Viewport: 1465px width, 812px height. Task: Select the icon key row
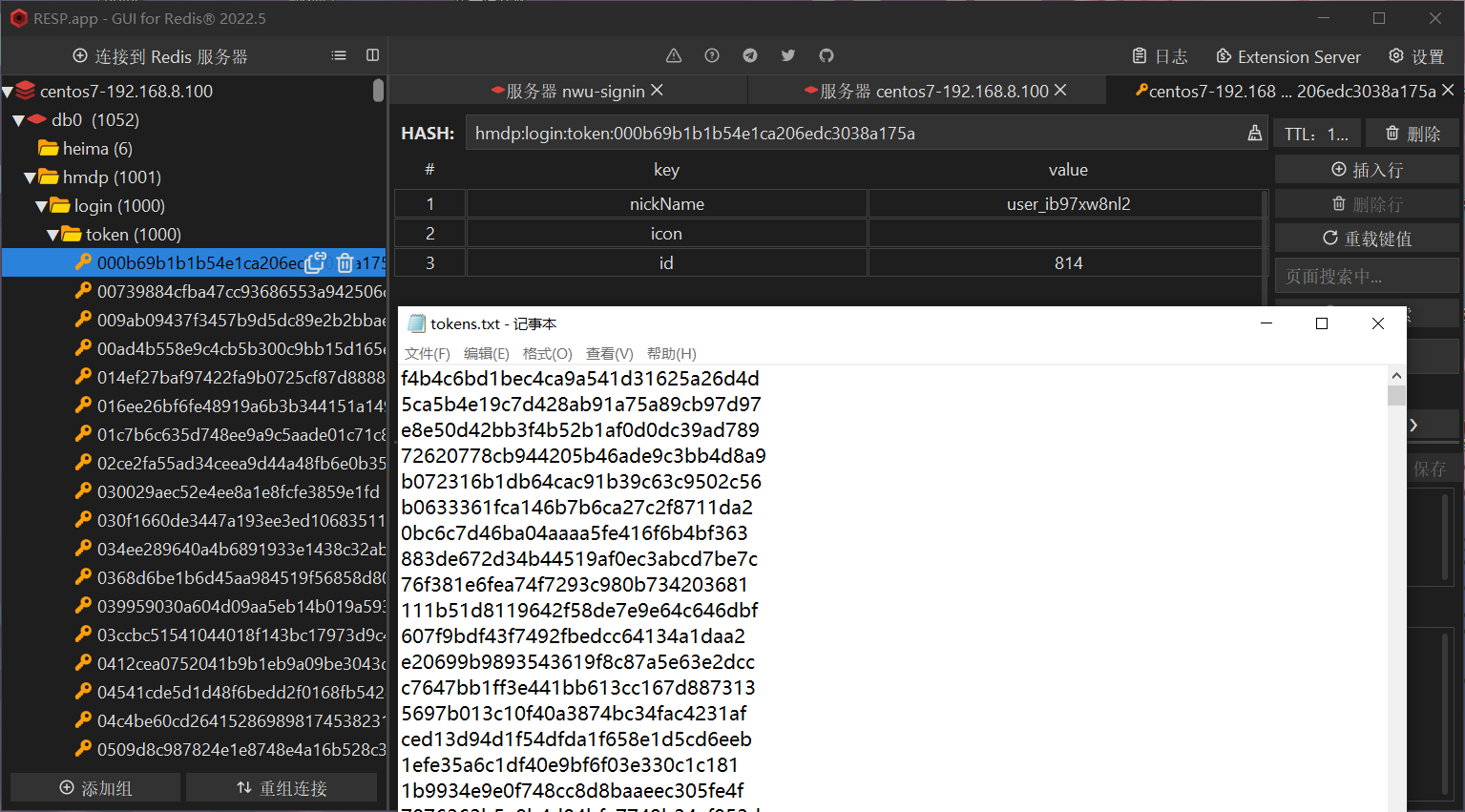[x=666, y=234]
